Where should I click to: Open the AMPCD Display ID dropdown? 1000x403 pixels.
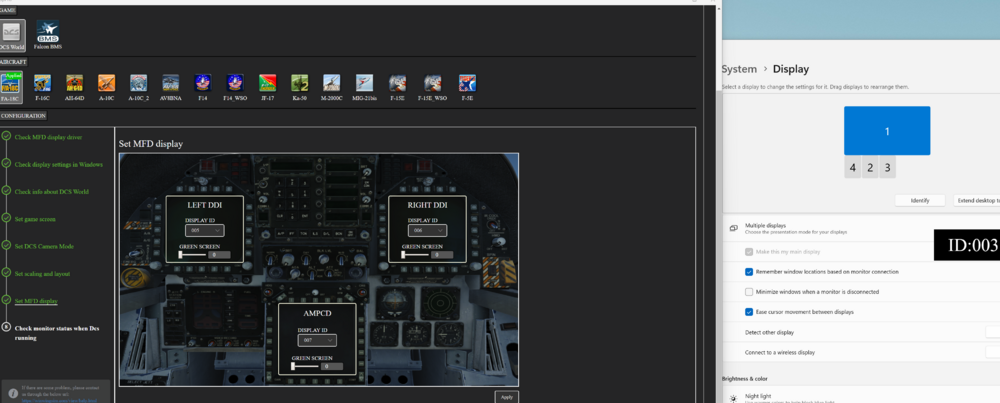[x=317, y=340]
